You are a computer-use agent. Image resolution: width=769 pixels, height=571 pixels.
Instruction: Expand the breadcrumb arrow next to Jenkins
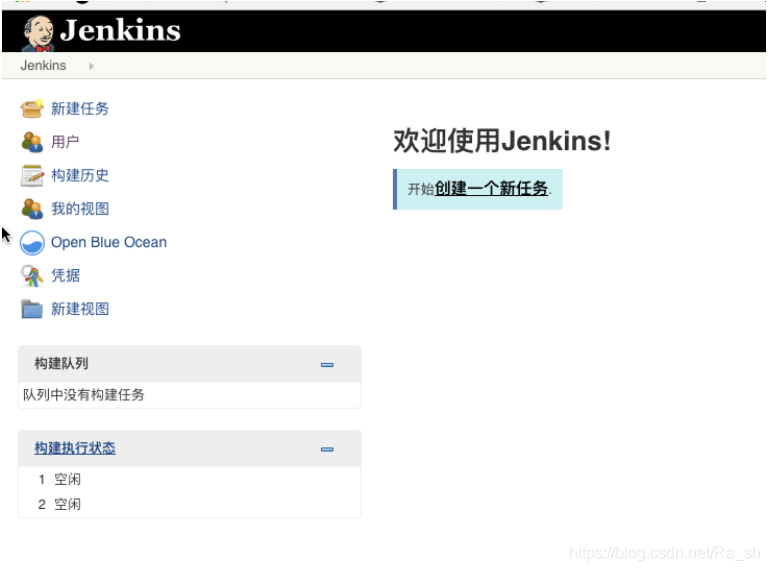point(91,66)
